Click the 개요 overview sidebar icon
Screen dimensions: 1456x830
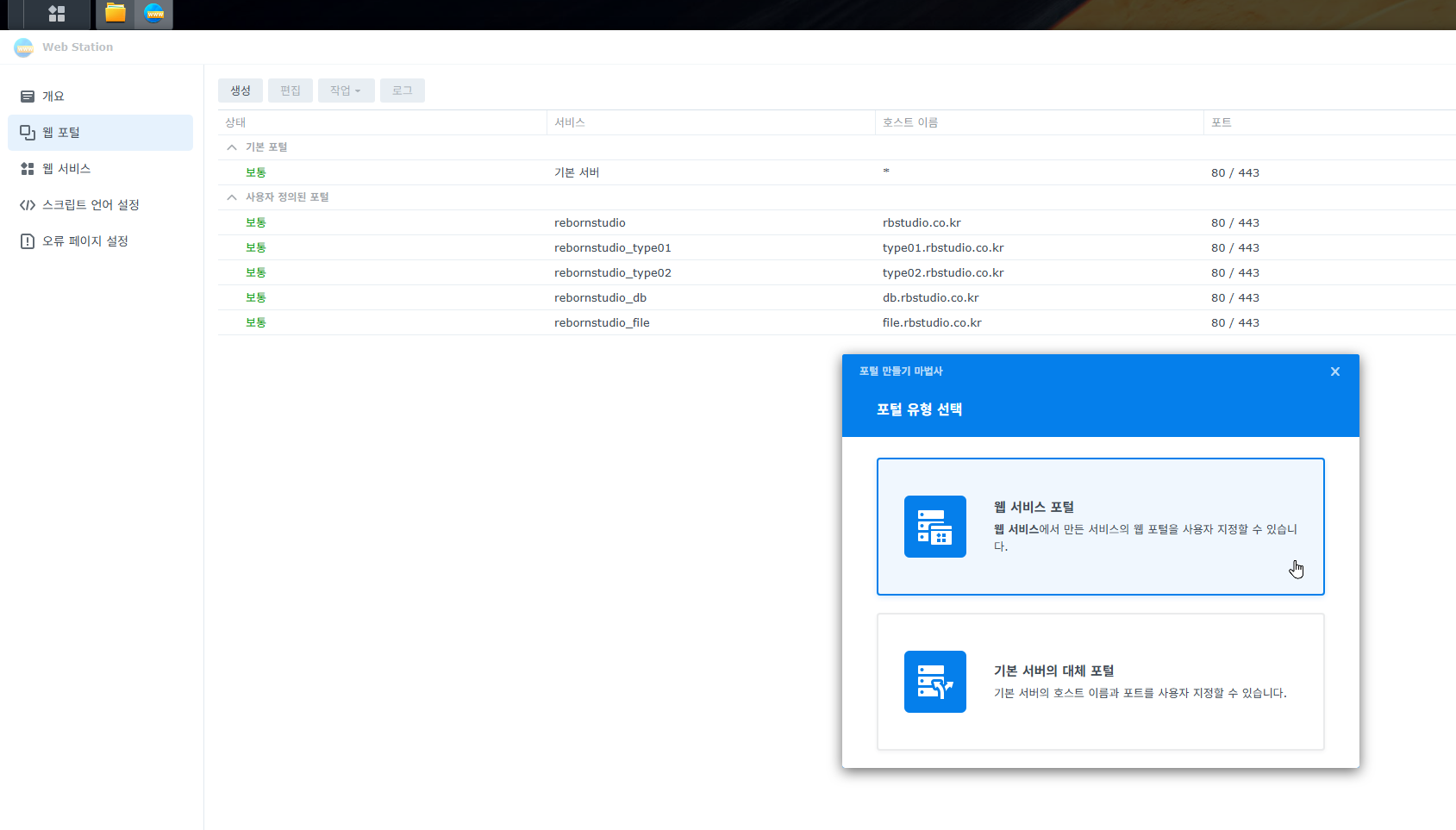click(28, 97)
